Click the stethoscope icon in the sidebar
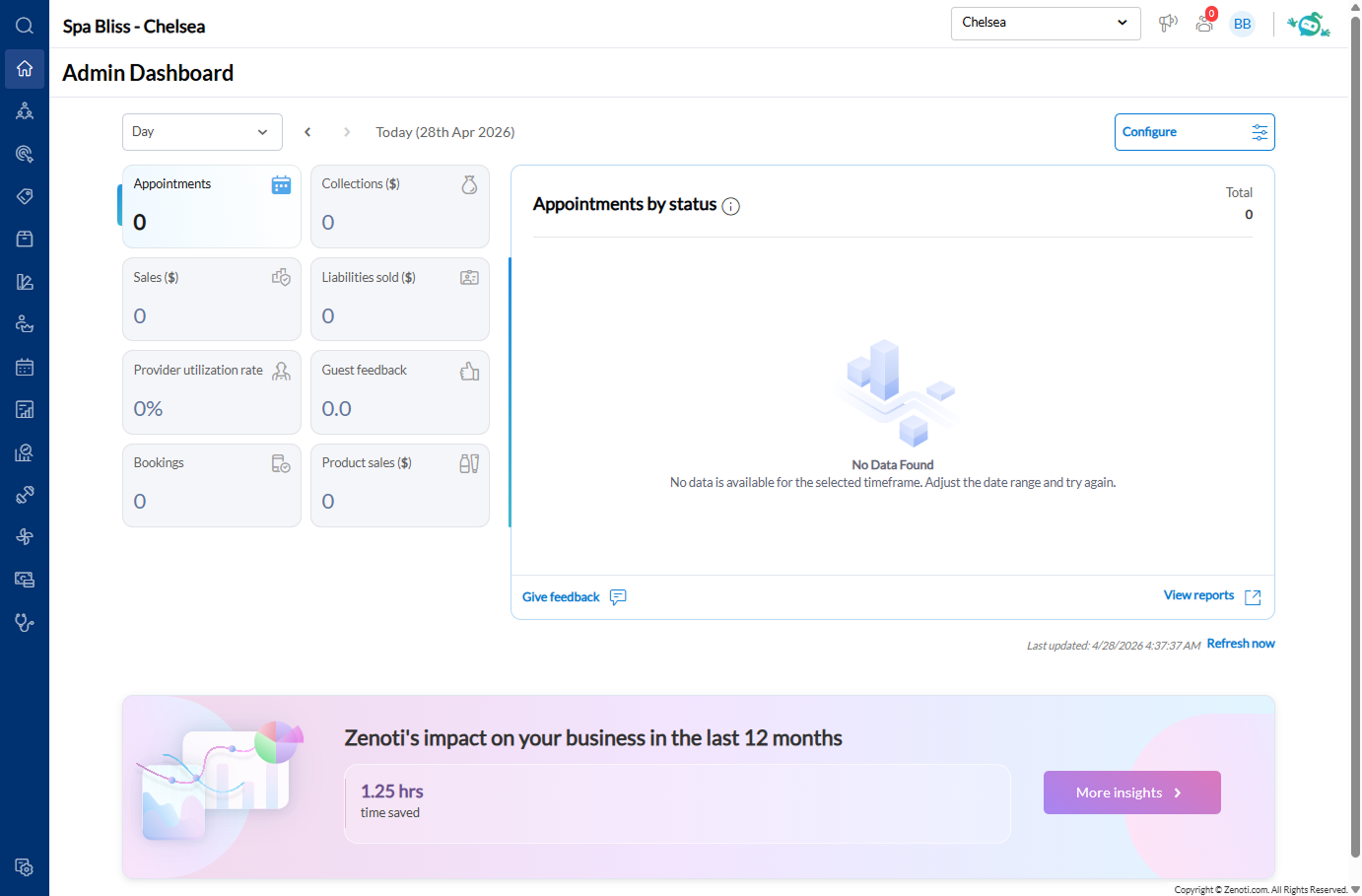This screenshot has width=1362, height=896. 24,622
